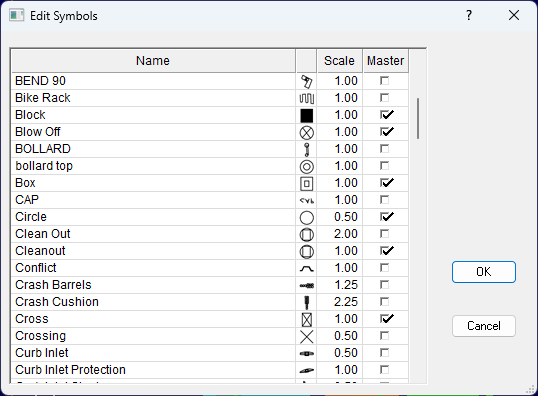Click the OK button
The image size is (538, 396).
483,272
